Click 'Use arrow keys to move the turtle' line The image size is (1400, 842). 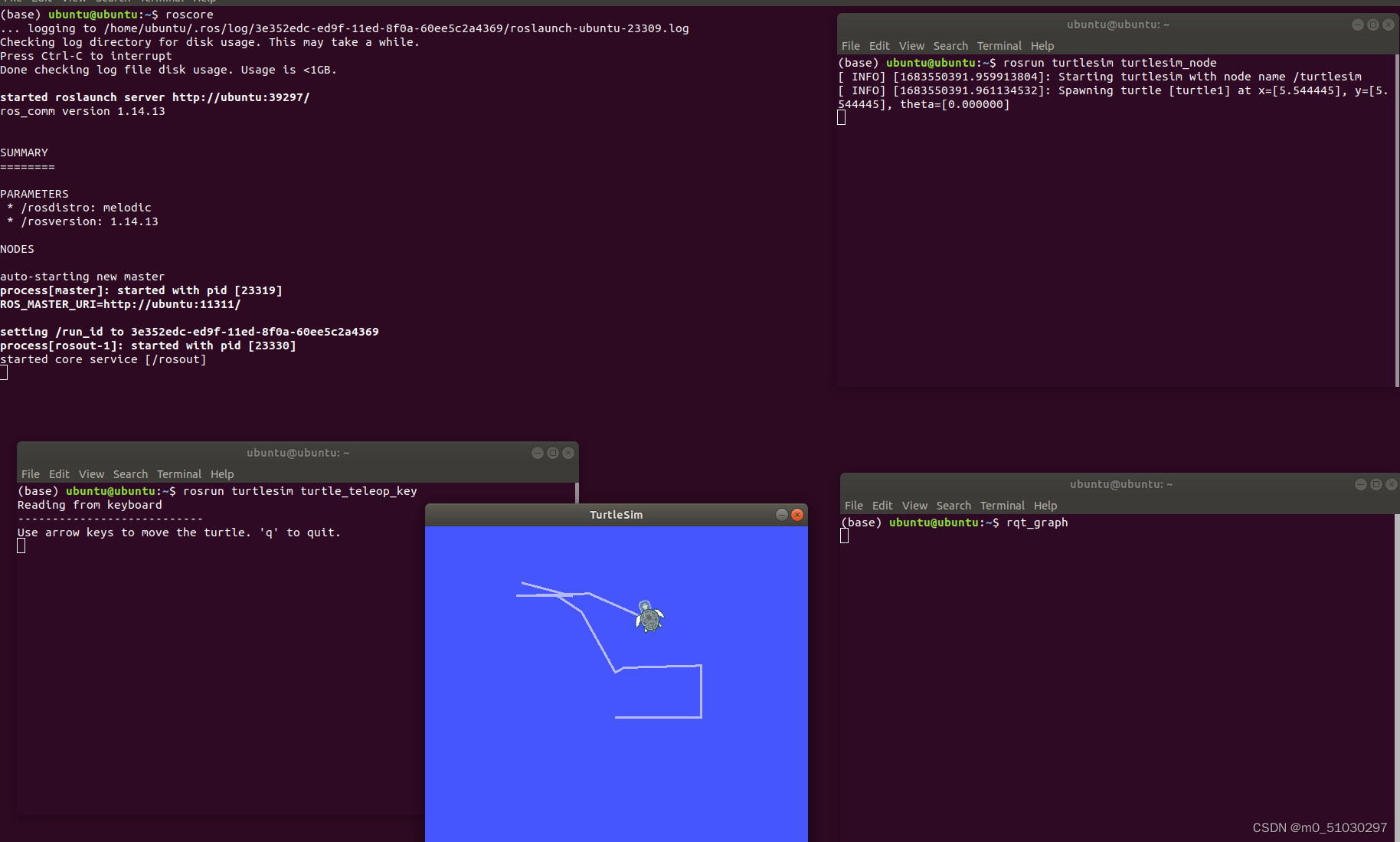pos(179,532)
